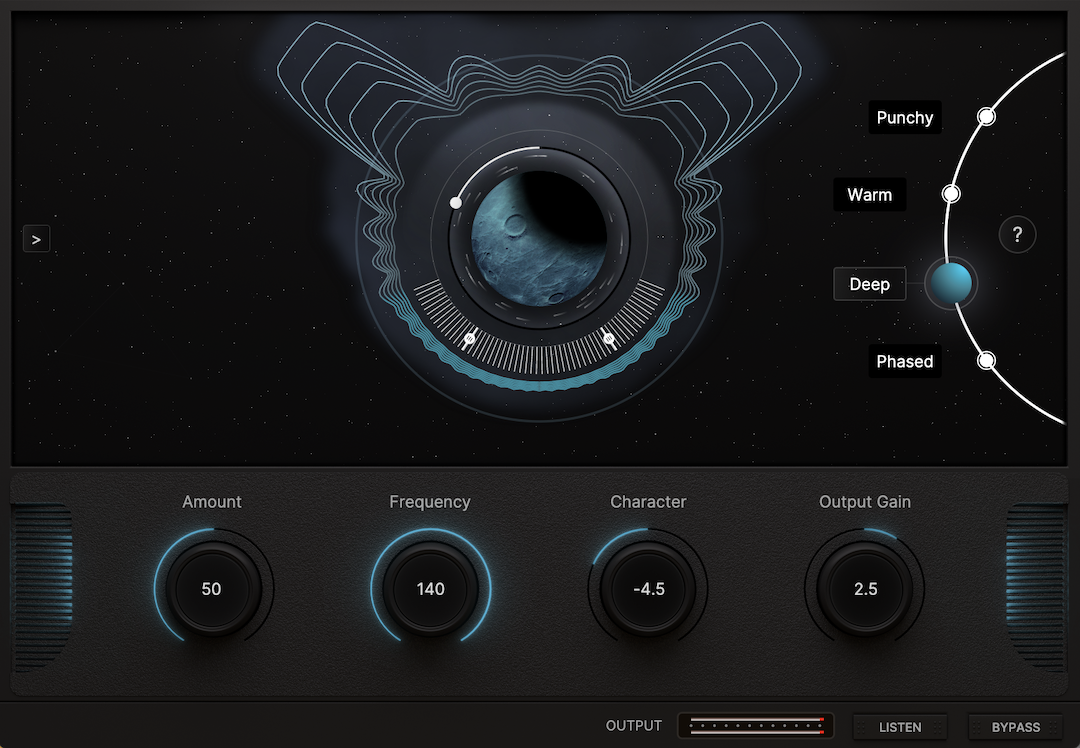Viewport: 1080px width, 748px height.
Task: Click the white position dot on the moon dial ring
Action: coord(456,202)
